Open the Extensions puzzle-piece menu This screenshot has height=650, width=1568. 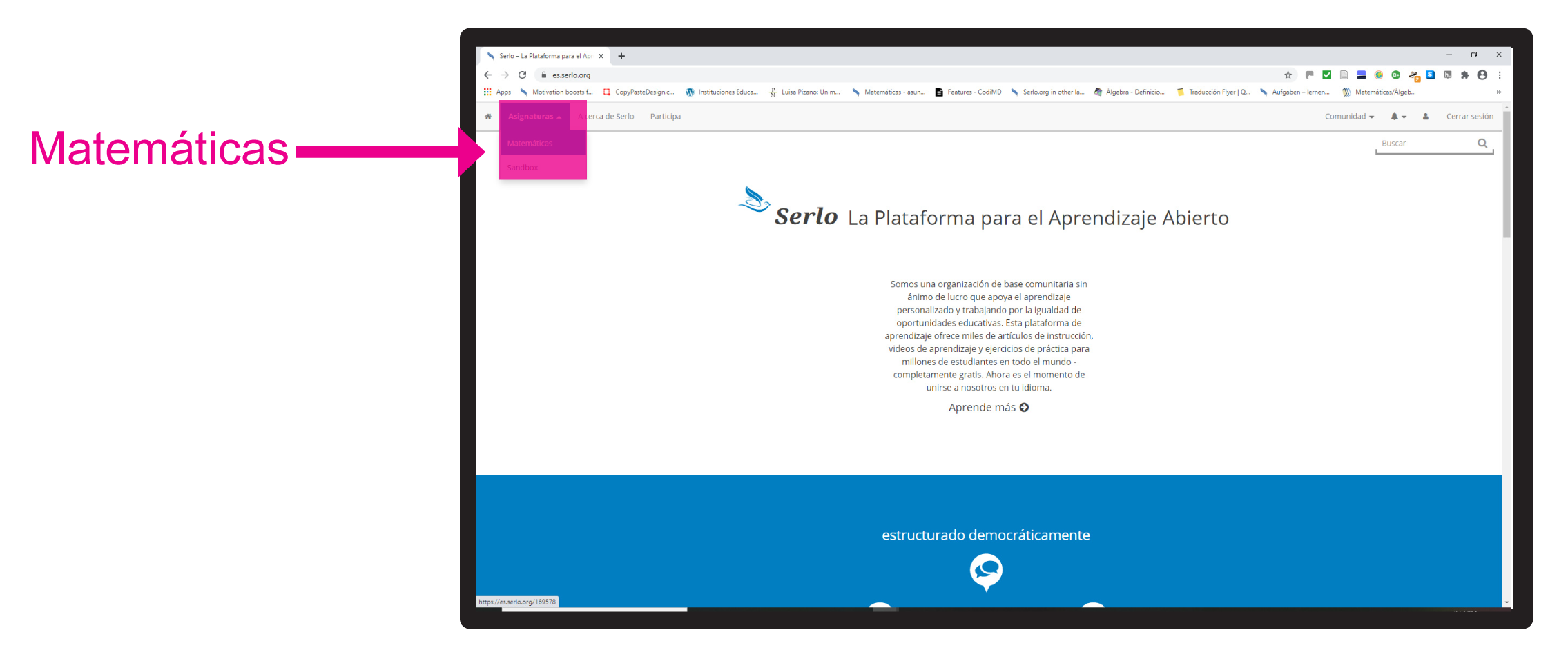pos(1464,75)
